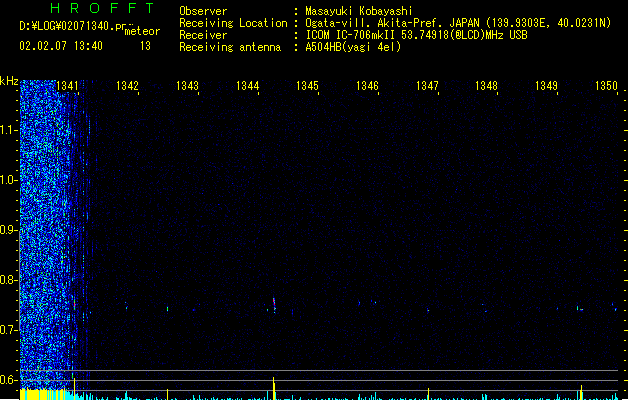Select observer name Masayuki Kobayashi
Viewport: 629px width, 400px height.
pos(359,11)
